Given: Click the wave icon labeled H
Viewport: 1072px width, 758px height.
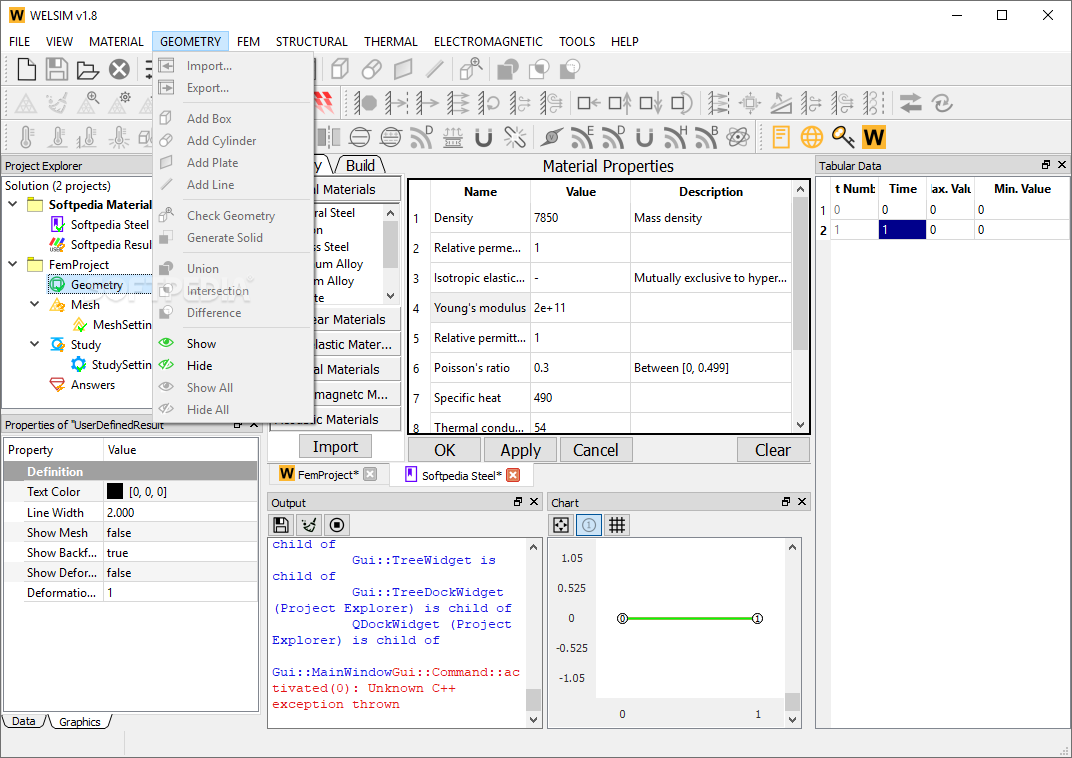Looking at the screenshot, I should 675,137.
